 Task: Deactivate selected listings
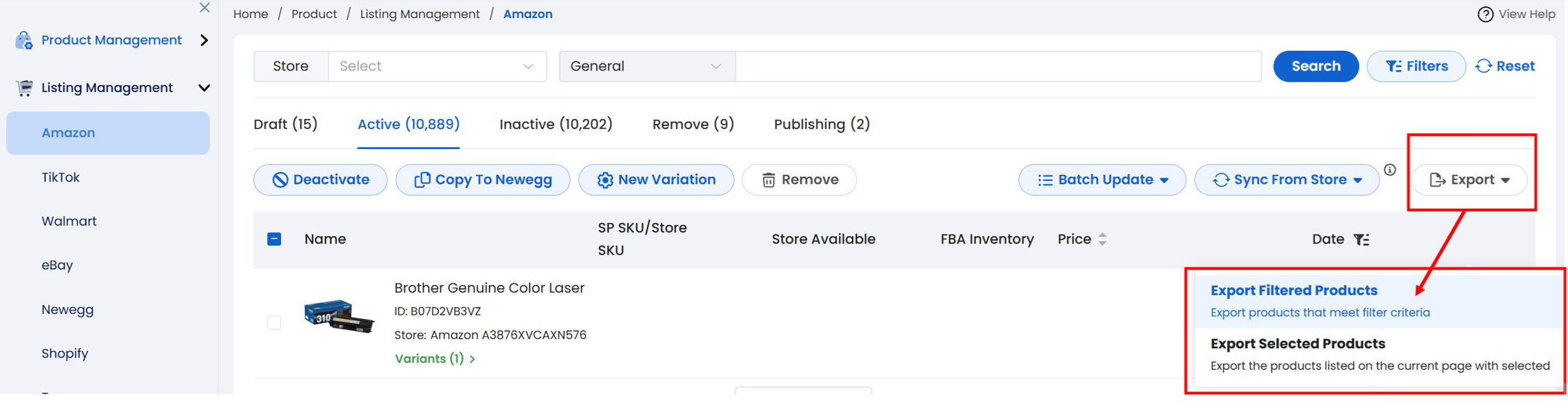320,180
